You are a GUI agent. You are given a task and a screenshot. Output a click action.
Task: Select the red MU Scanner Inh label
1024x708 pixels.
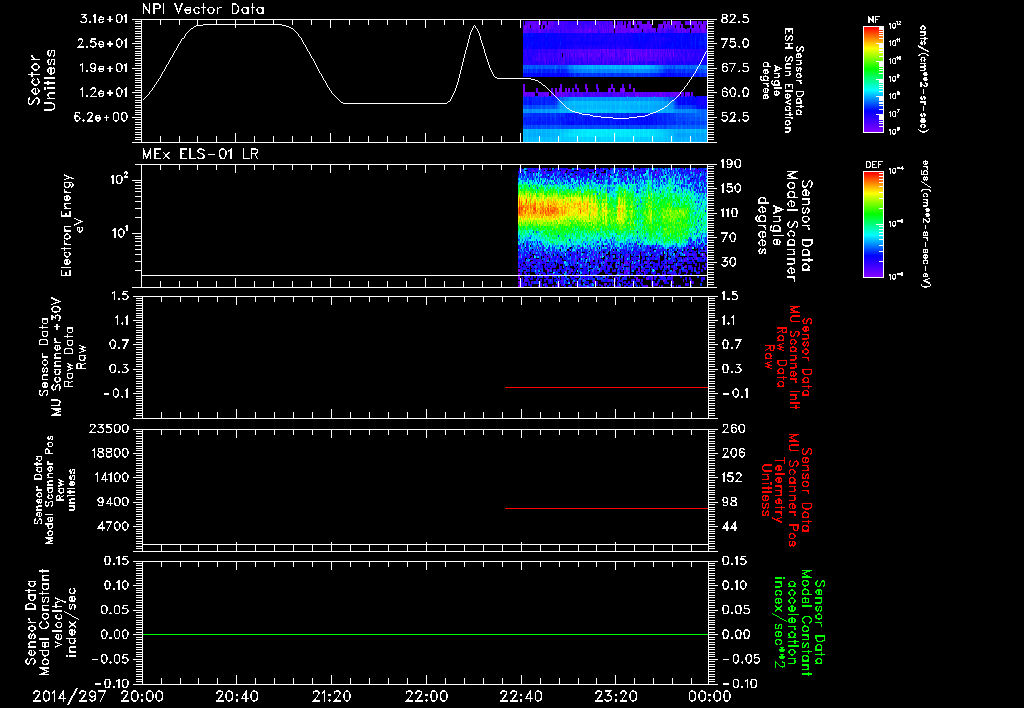click(789, 357)
